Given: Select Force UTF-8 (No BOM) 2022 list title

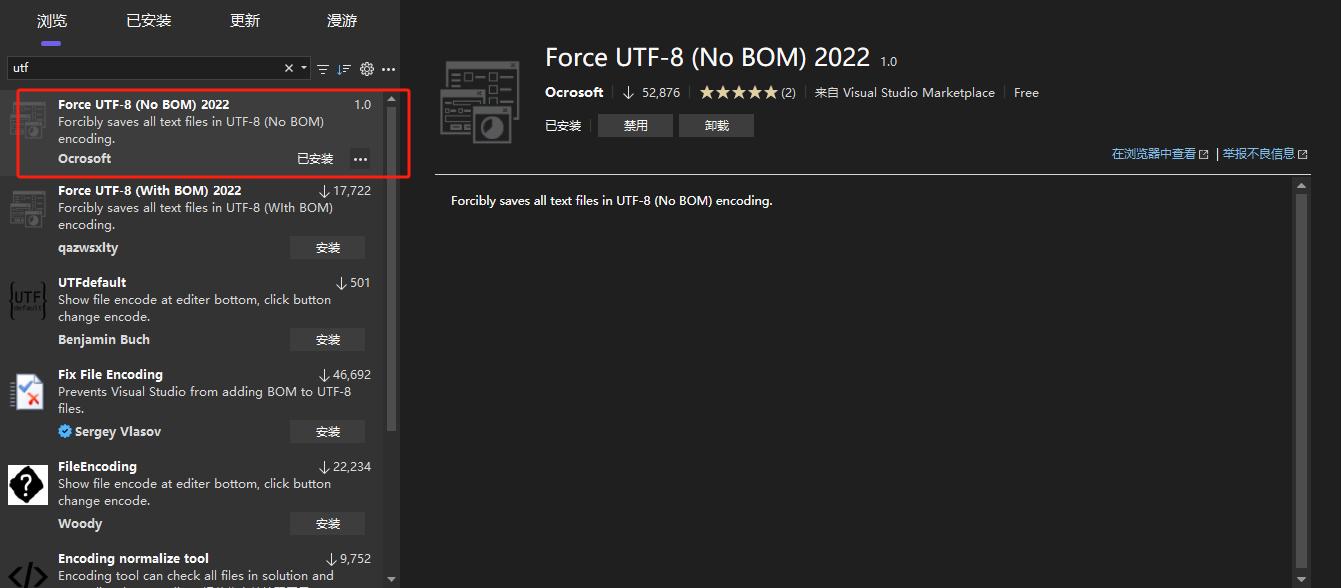Looking at the screenshot, I should tap(143, 105).
